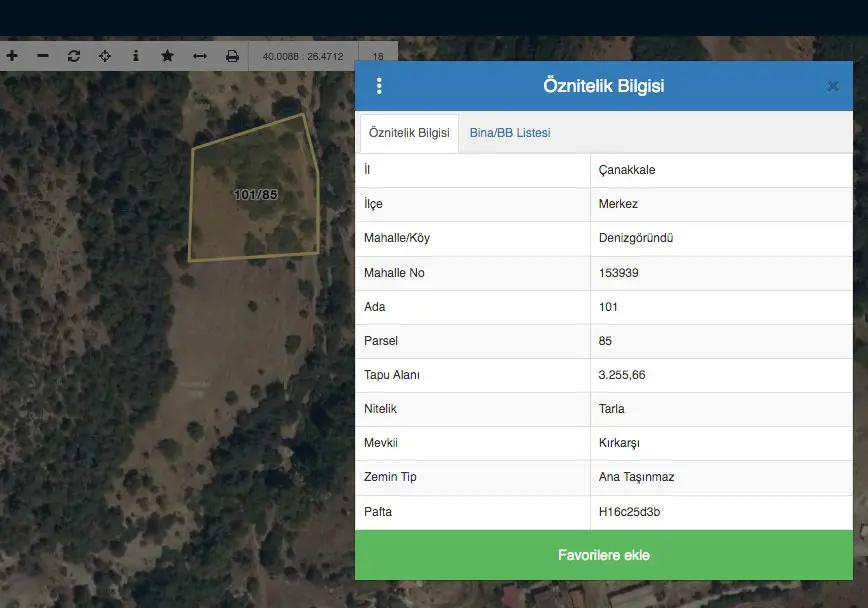868x608 pixels.
Task: Click the Ada field label
Action: (374, 307)
